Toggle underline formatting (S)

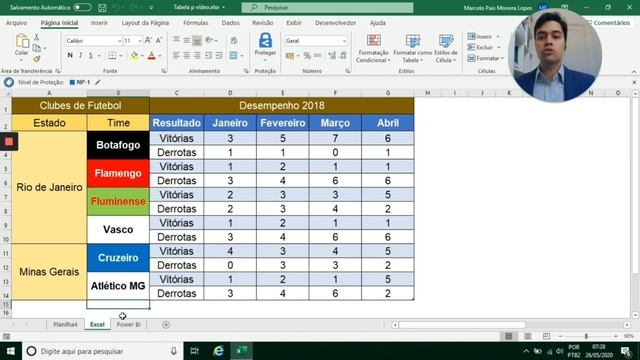[91, 56]
